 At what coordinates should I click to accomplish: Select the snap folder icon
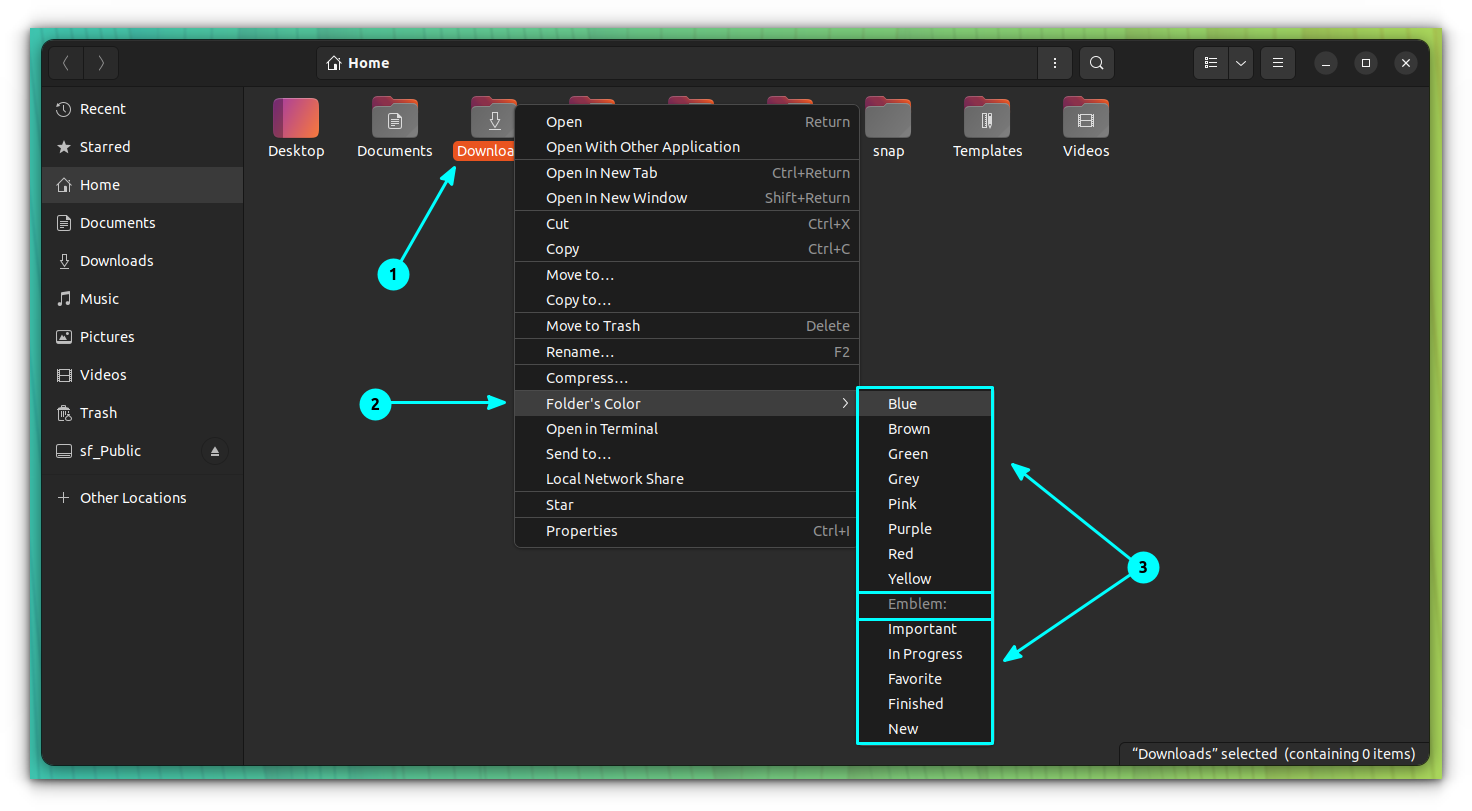(888, 118)
